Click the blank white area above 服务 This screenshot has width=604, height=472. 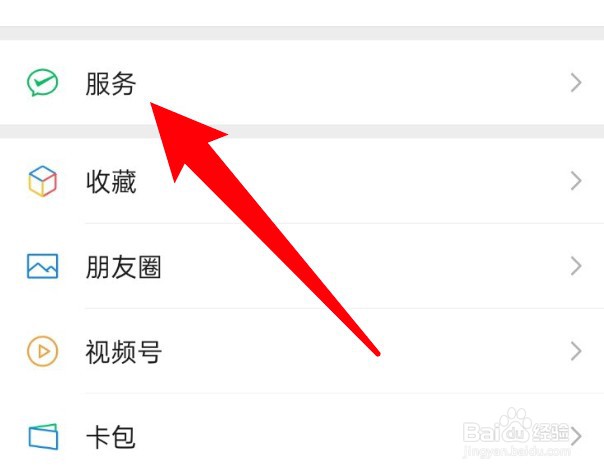[302, 13]
